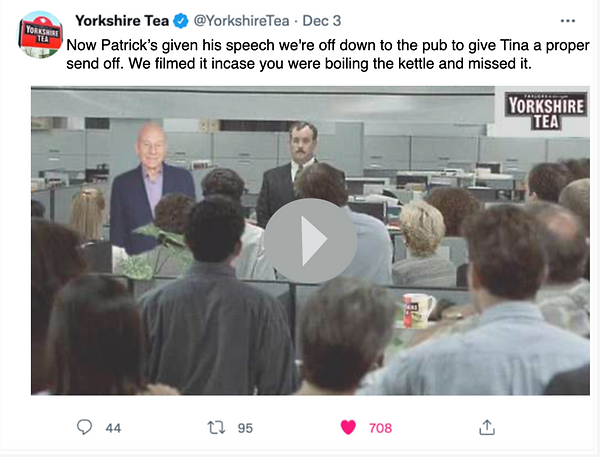The image size is (600, 457).
Task: Open the Yorkshire Tea profile avatar
Action: (x=40, y=34)
